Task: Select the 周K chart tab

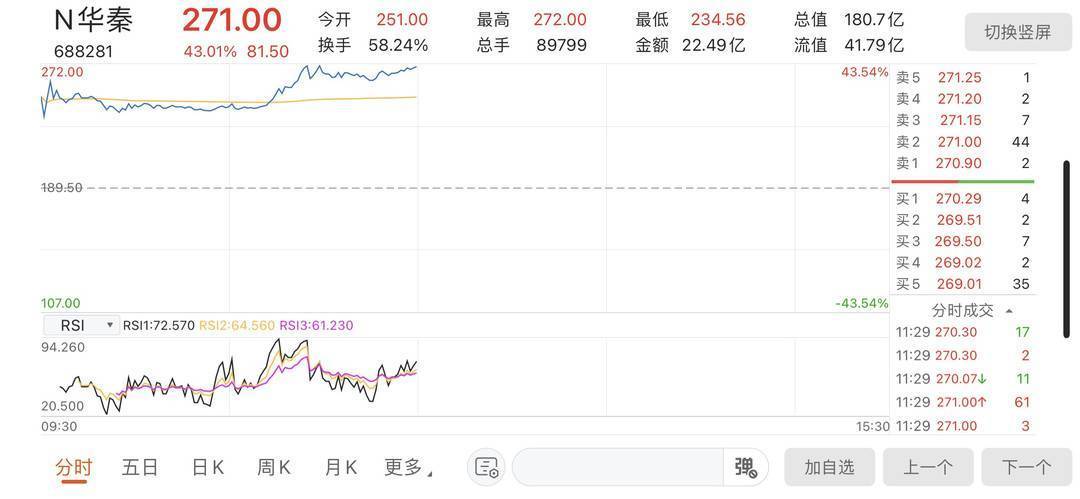Action: click(273, 467)
